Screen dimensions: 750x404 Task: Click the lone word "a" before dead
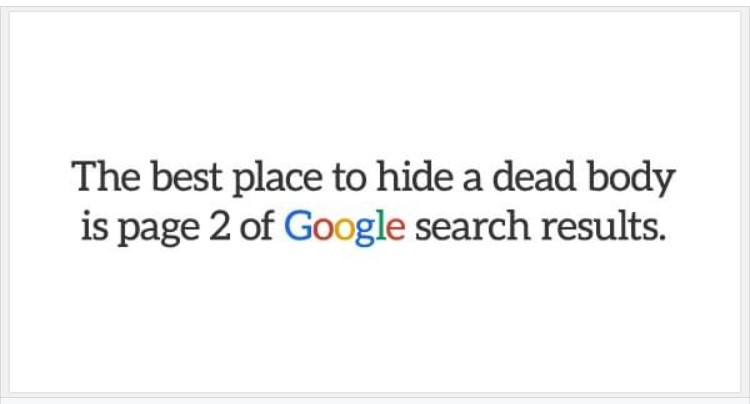pyautogui.click(x=473, y=180)
